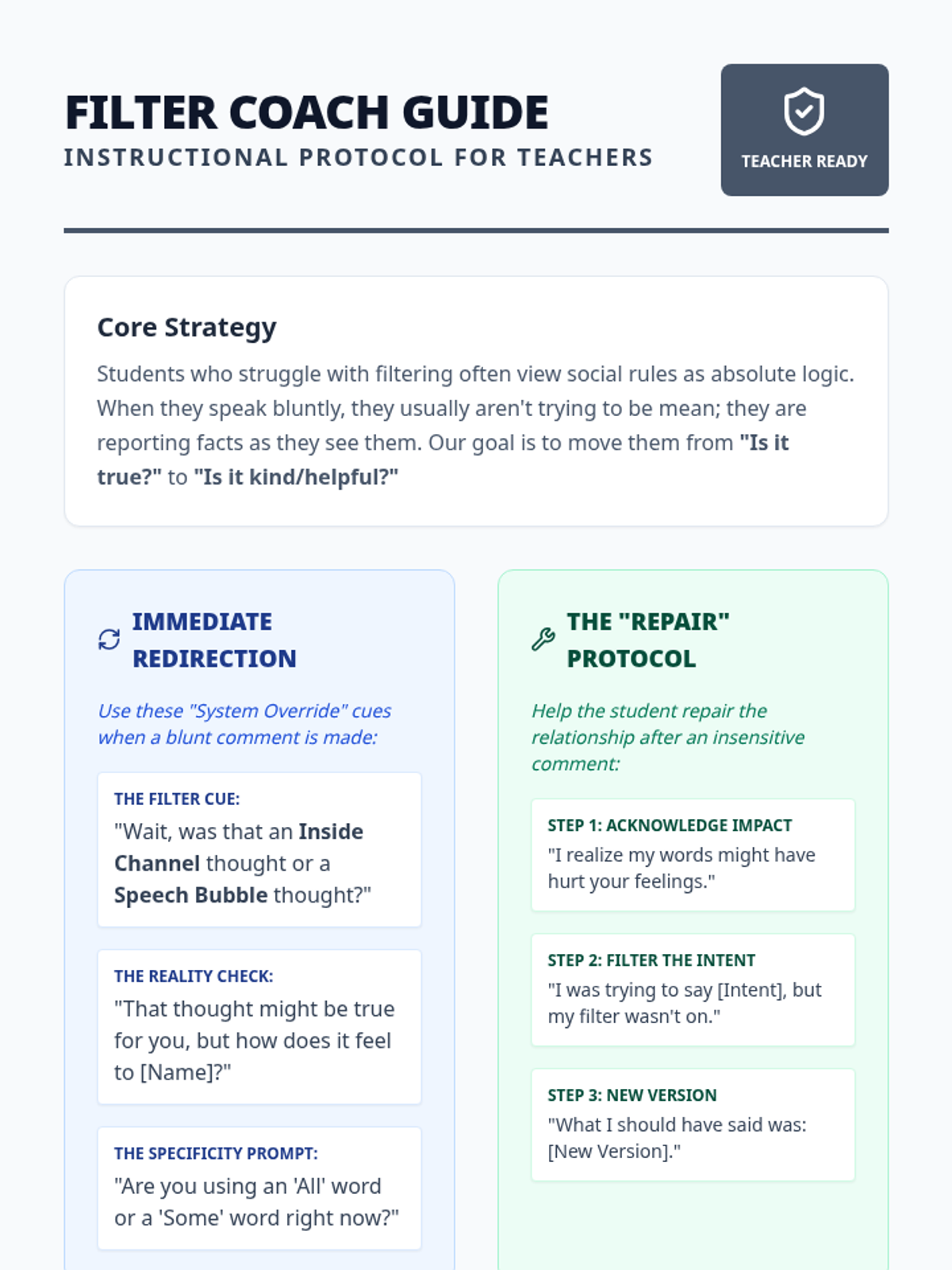The image size is (952, 1270).
Task: Select Step 2 Filter the Intent card
Action: pyautogui.click(x=693, y=990)
